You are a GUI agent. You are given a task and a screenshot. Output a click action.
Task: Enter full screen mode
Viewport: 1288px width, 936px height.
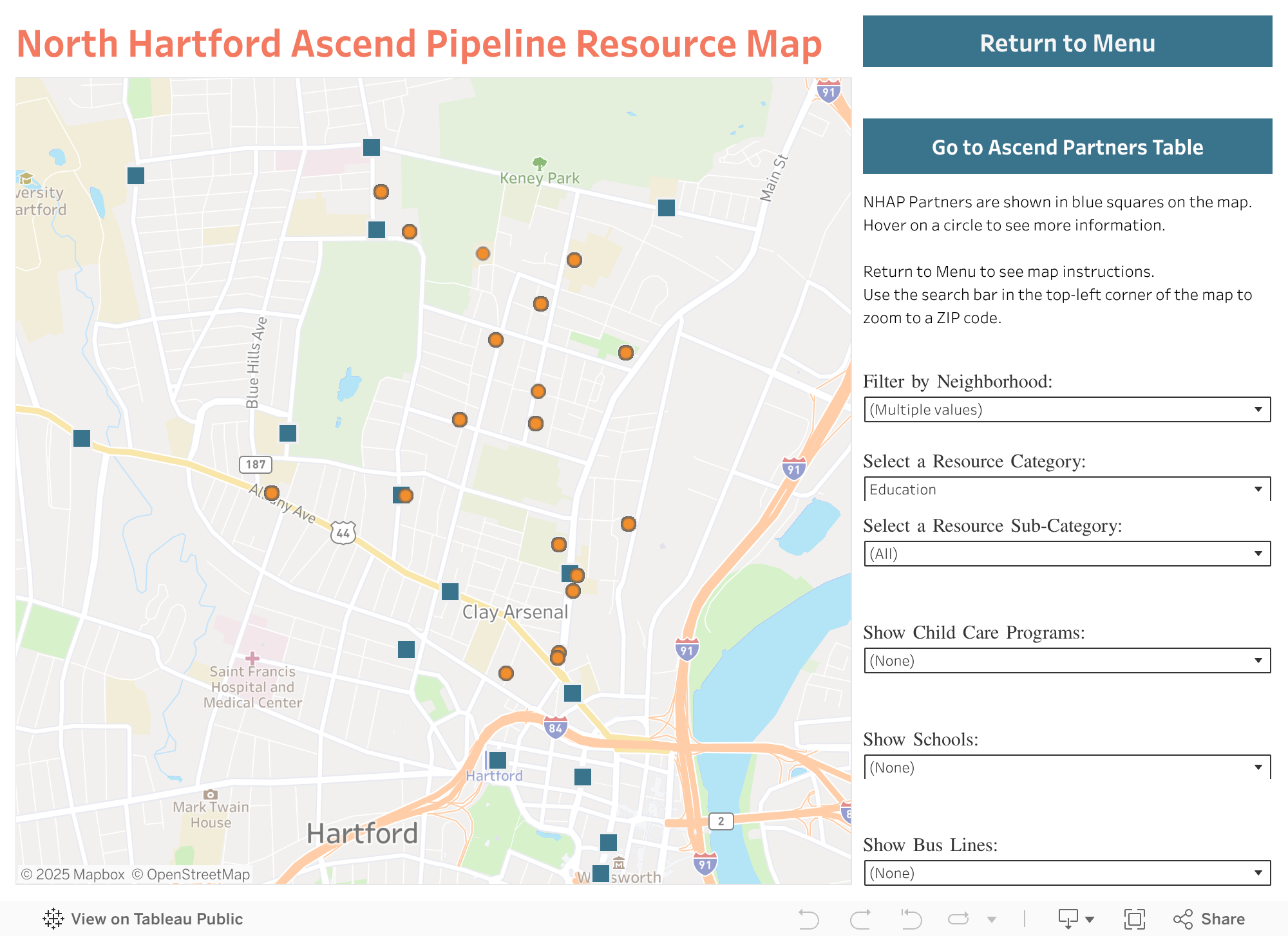[x=1134, y=919]
